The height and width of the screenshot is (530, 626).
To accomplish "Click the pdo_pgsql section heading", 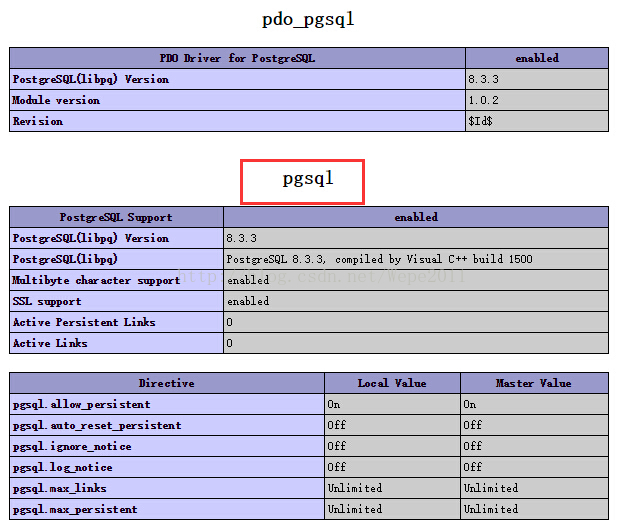I will pyautogui.click(x=308, y=20).
